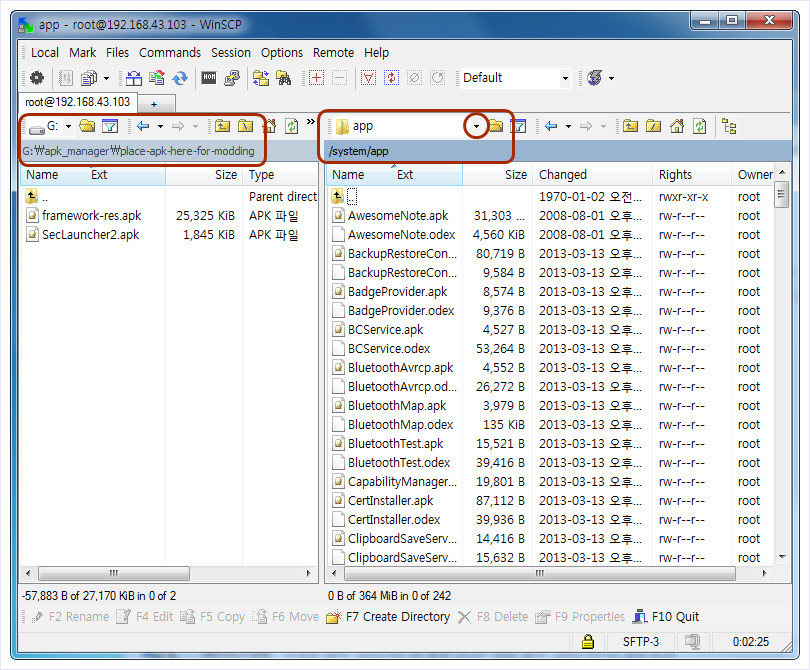Screen dimensions: 810x670
Task: Click the Synchronize directories icon
Action: (180, 78)
